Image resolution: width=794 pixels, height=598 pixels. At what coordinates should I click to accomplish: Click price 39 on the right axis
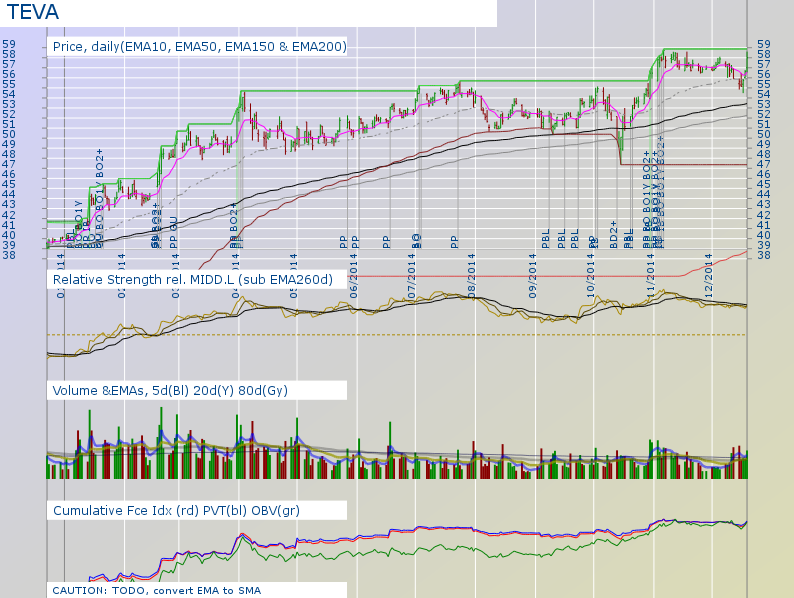pyautogui.click(x=764, y=245)
